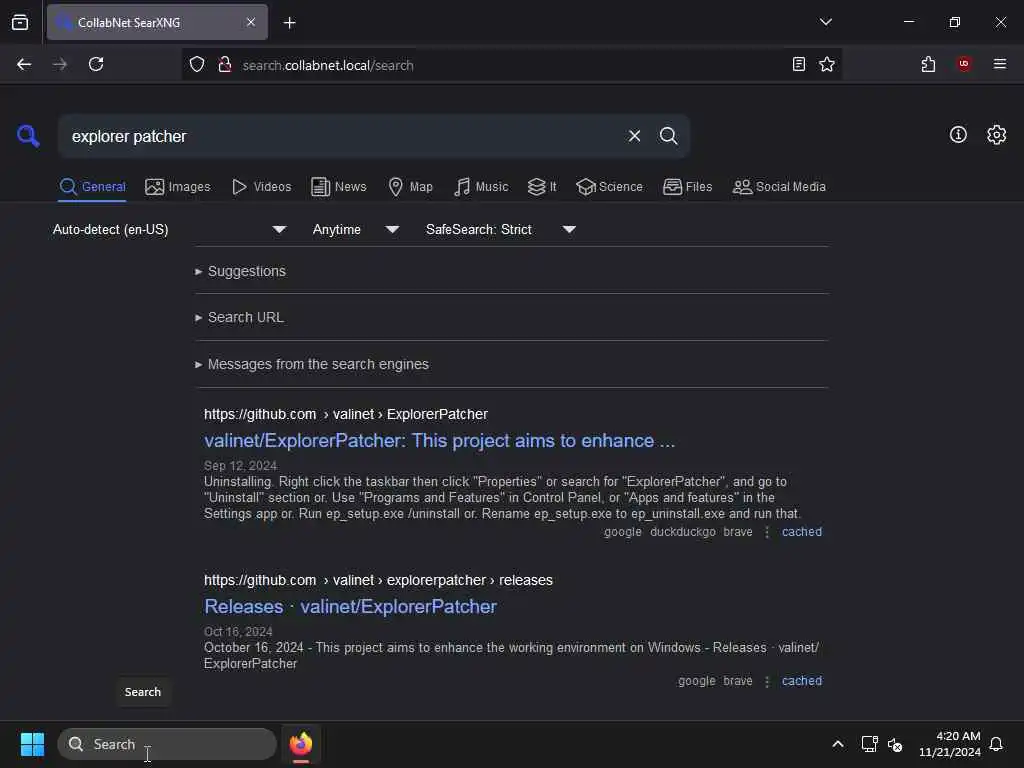Viewport: 1024px width, 768px height.
Task: Click duckduckgo engine label
Action: click(682, 532)
